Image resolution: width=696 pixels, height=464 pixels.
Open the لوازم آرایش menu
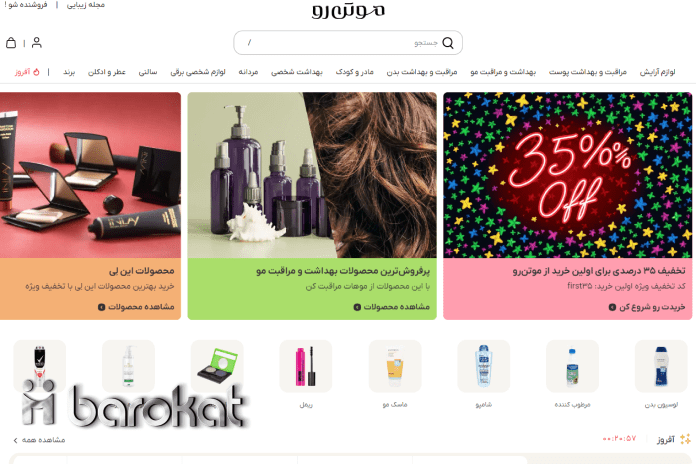657,72
